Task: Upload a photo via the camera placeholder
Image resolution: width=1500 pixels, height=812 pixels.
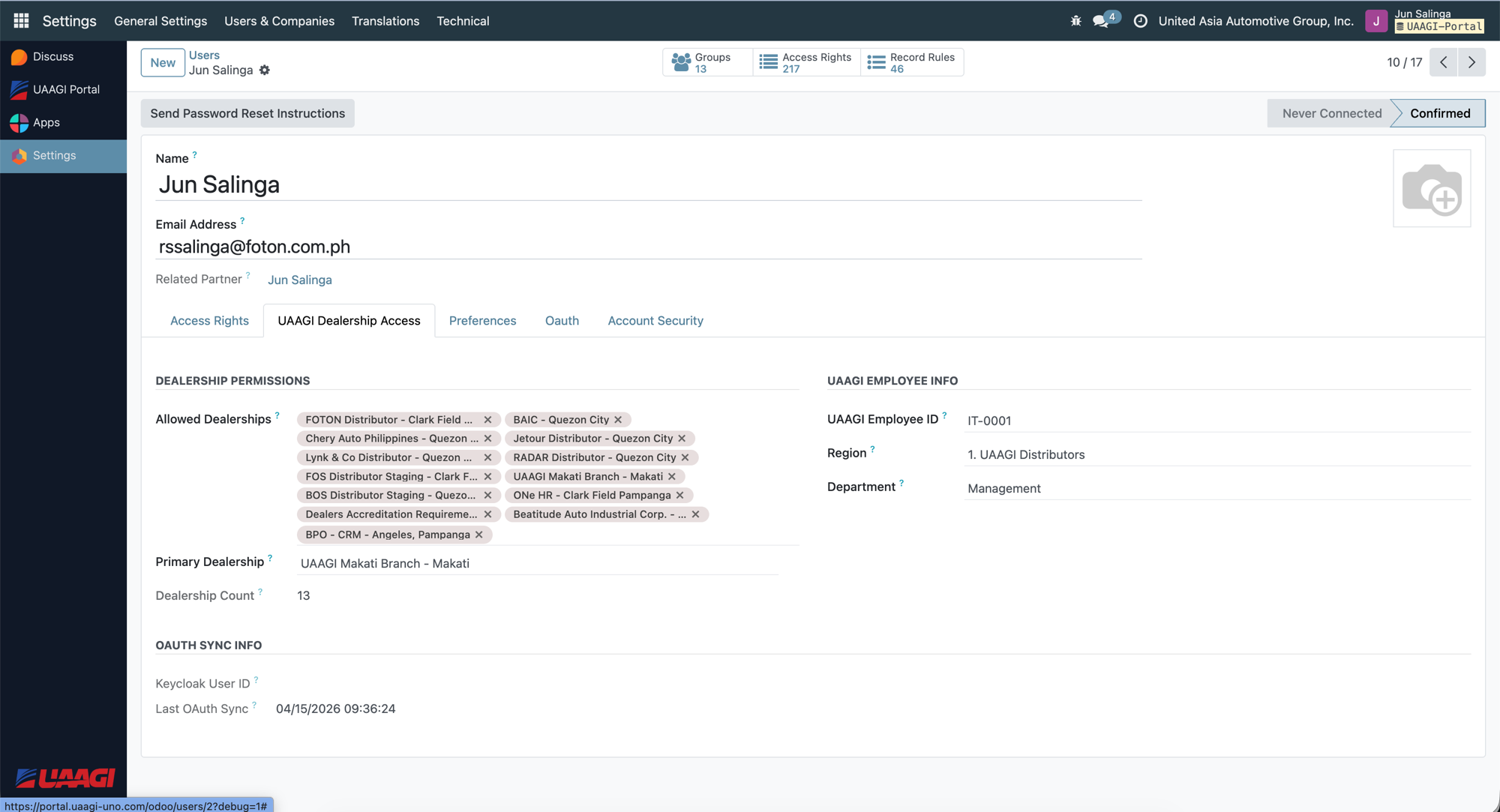Action: coord(1432,188)
